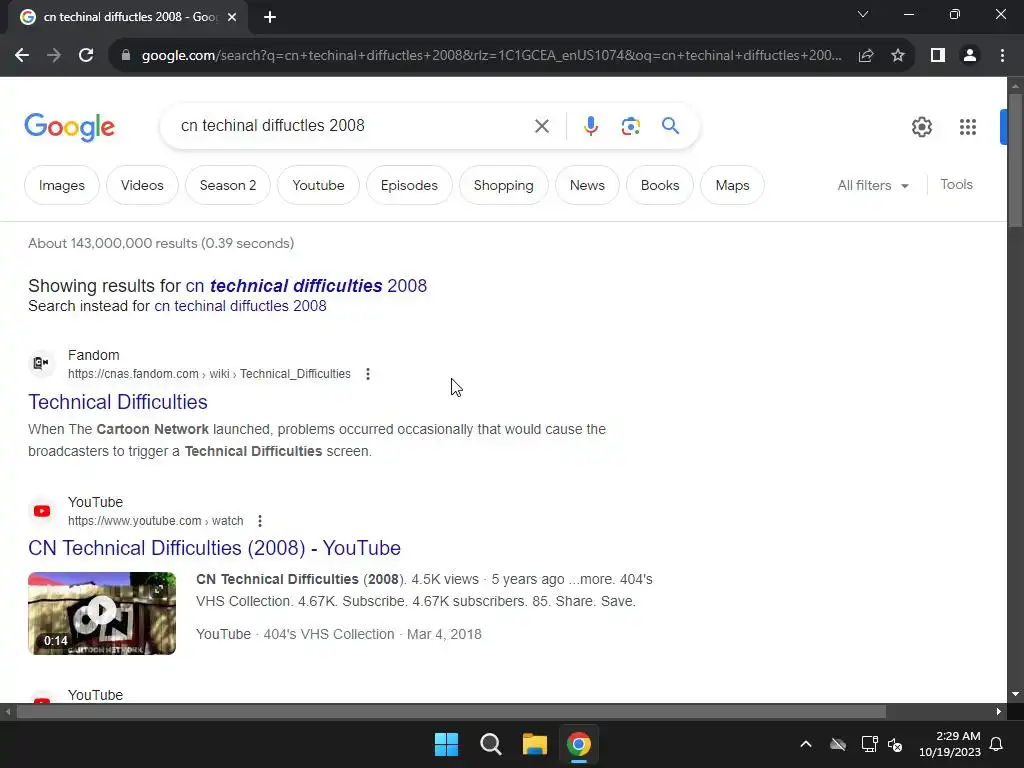Open Windows Start menu
Image resolution: width=1024 pixels, height=768 pixels.
click(447, 744)
